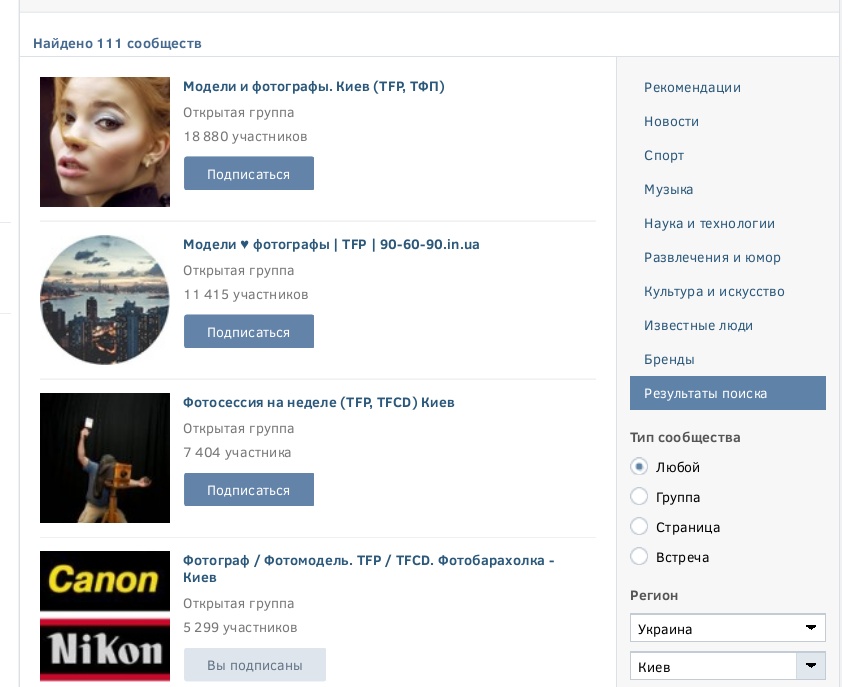This screenshot has width=865, height=687.
Task: Click the photographer with camera avatar
Action: [105, 458]
